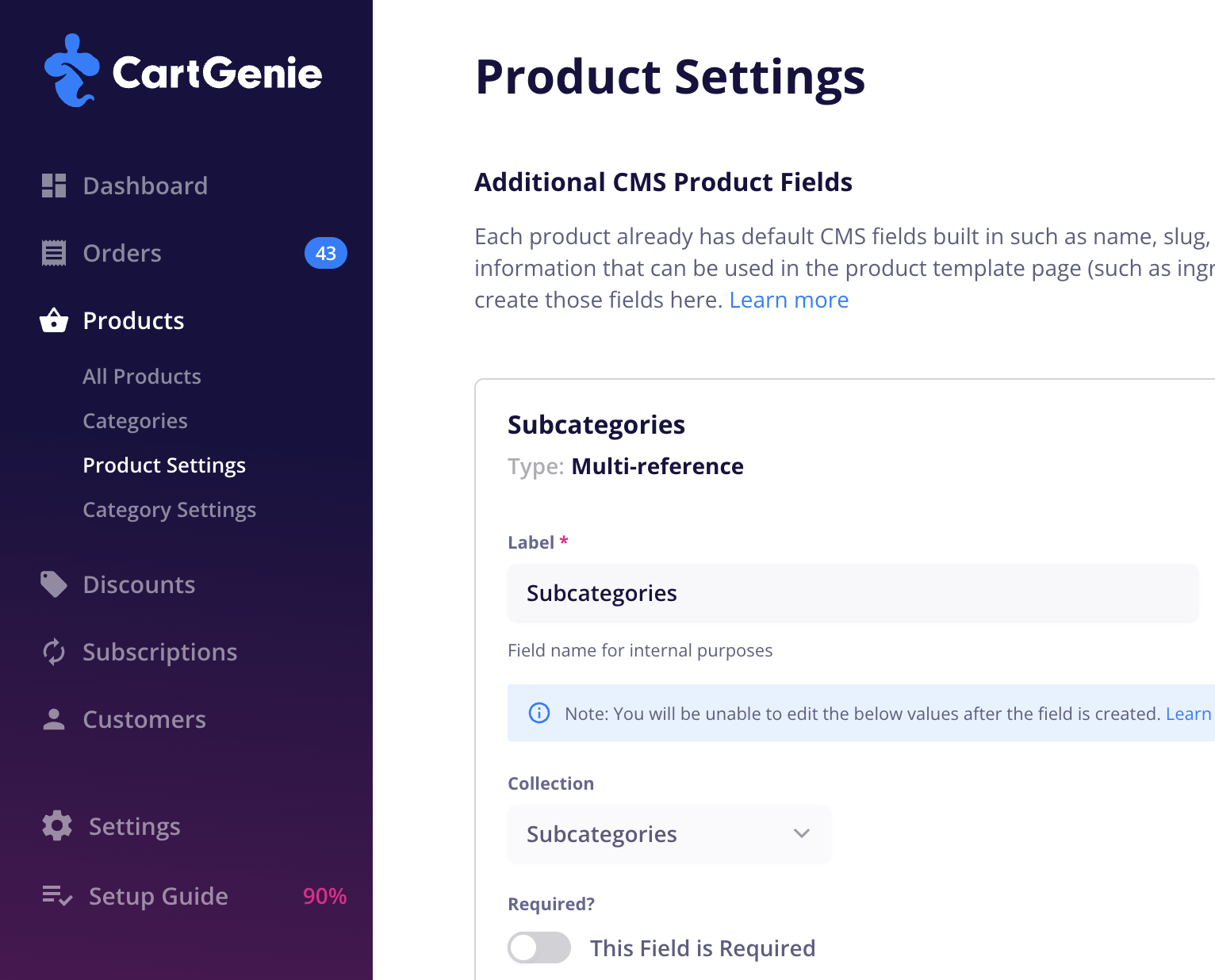Open Category Settings submenu item
This screenshot has width=1215, height=980.
click(x=170, y=510)
